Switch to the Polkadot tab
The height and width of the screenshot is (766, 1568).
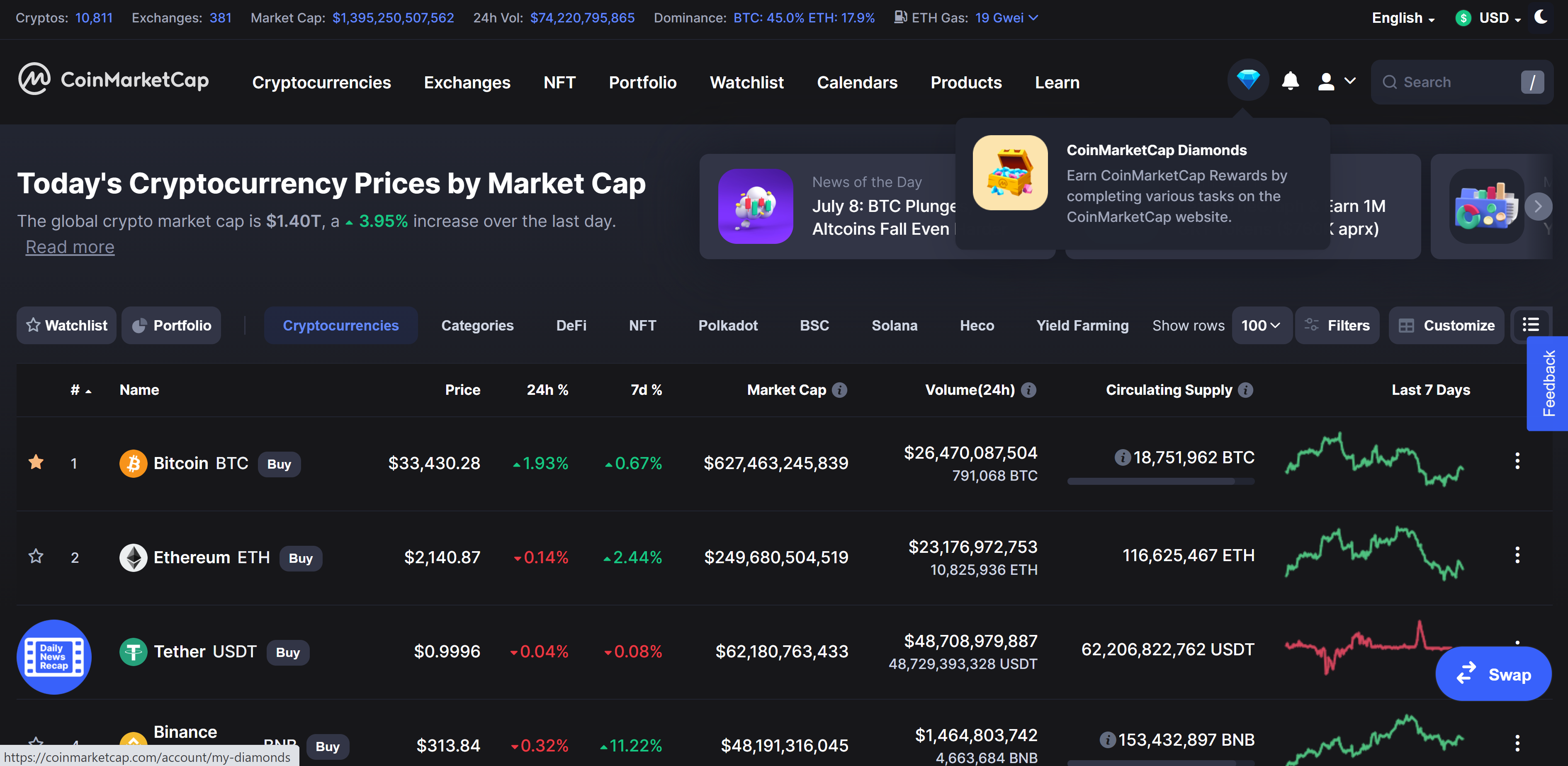tap(728, 325)
